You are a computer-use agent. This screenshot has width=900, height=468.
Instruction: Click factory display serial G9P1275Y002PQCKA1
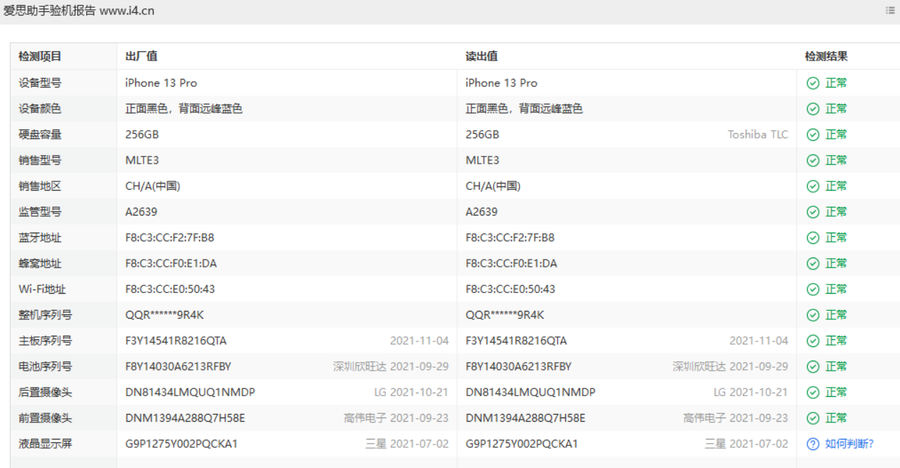(181, 444)
